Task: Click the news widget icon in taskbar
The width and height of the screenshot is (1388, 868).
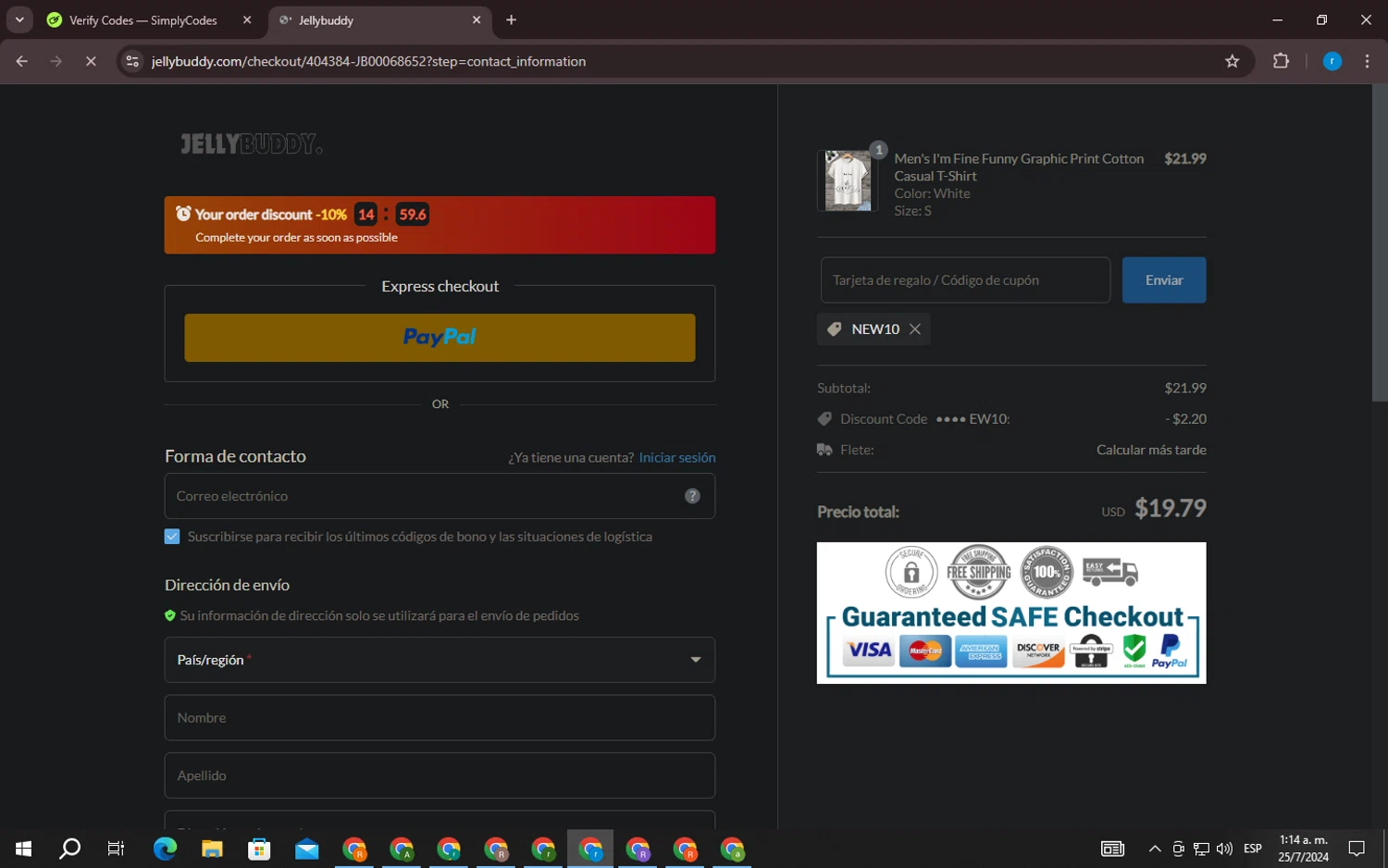Action: point(1112,849)
